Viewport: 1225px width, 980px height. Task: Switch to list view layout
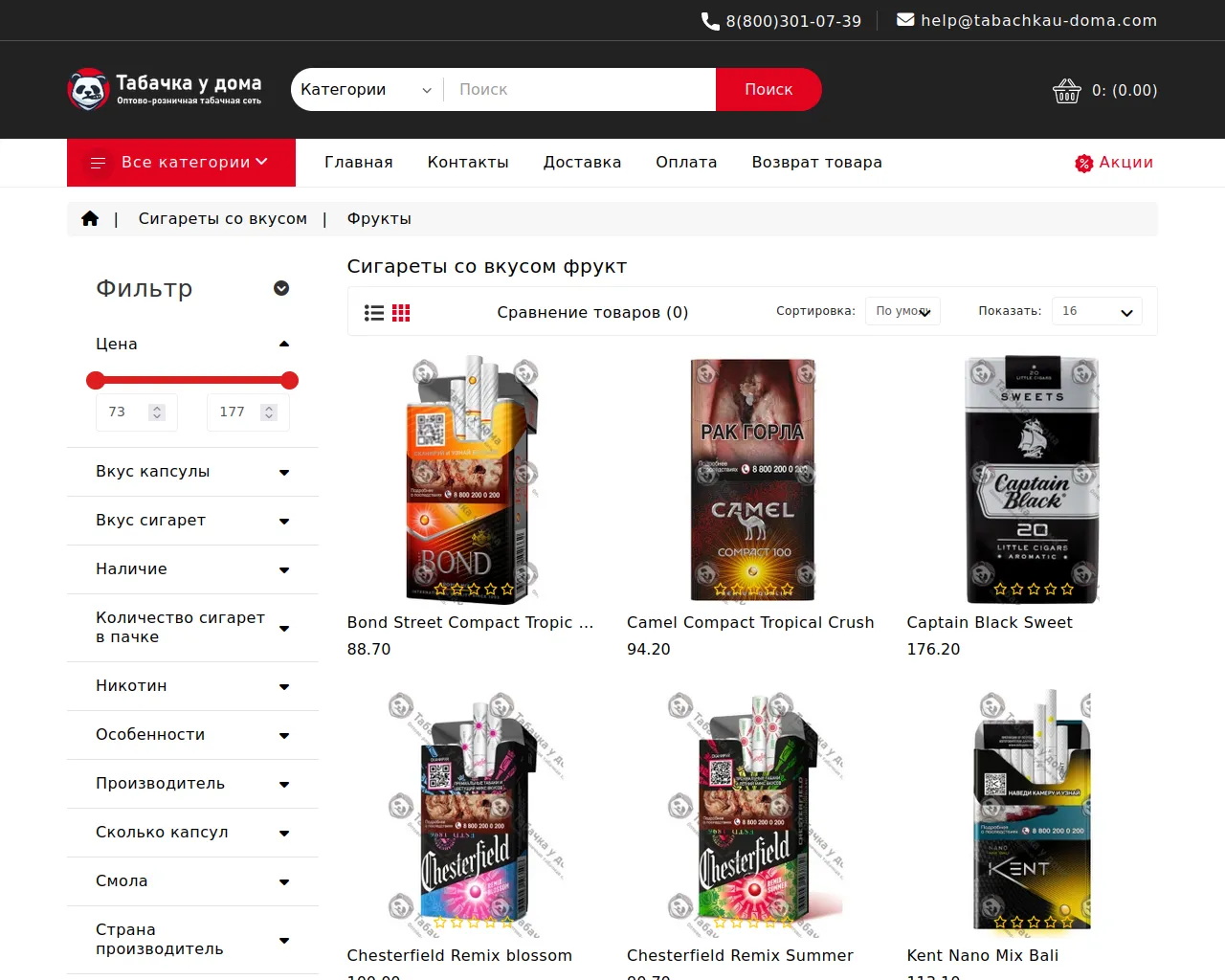[374, 313]
